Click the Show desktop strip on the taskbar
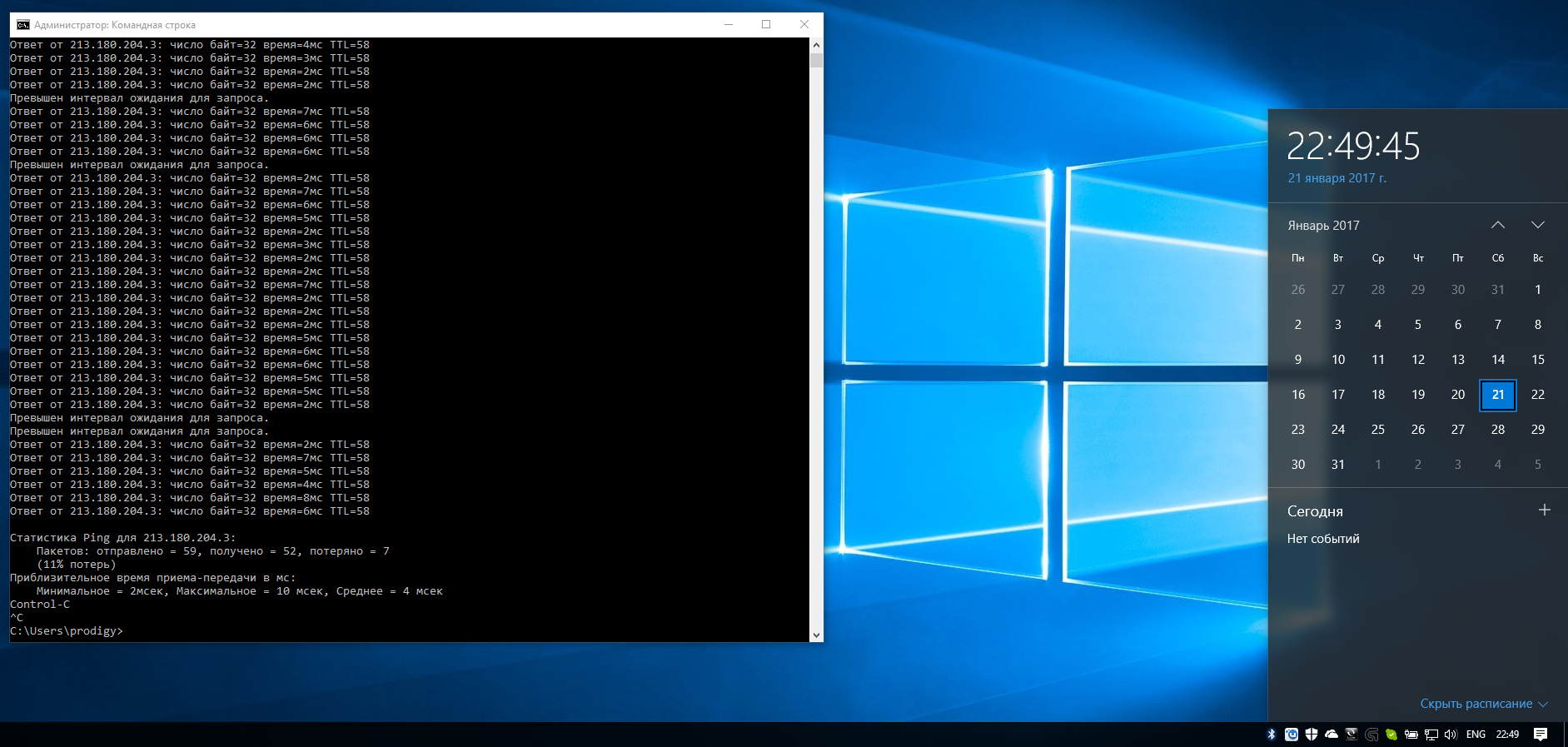The width and height of the screenshot is (1568, 747). (1566, 735)
